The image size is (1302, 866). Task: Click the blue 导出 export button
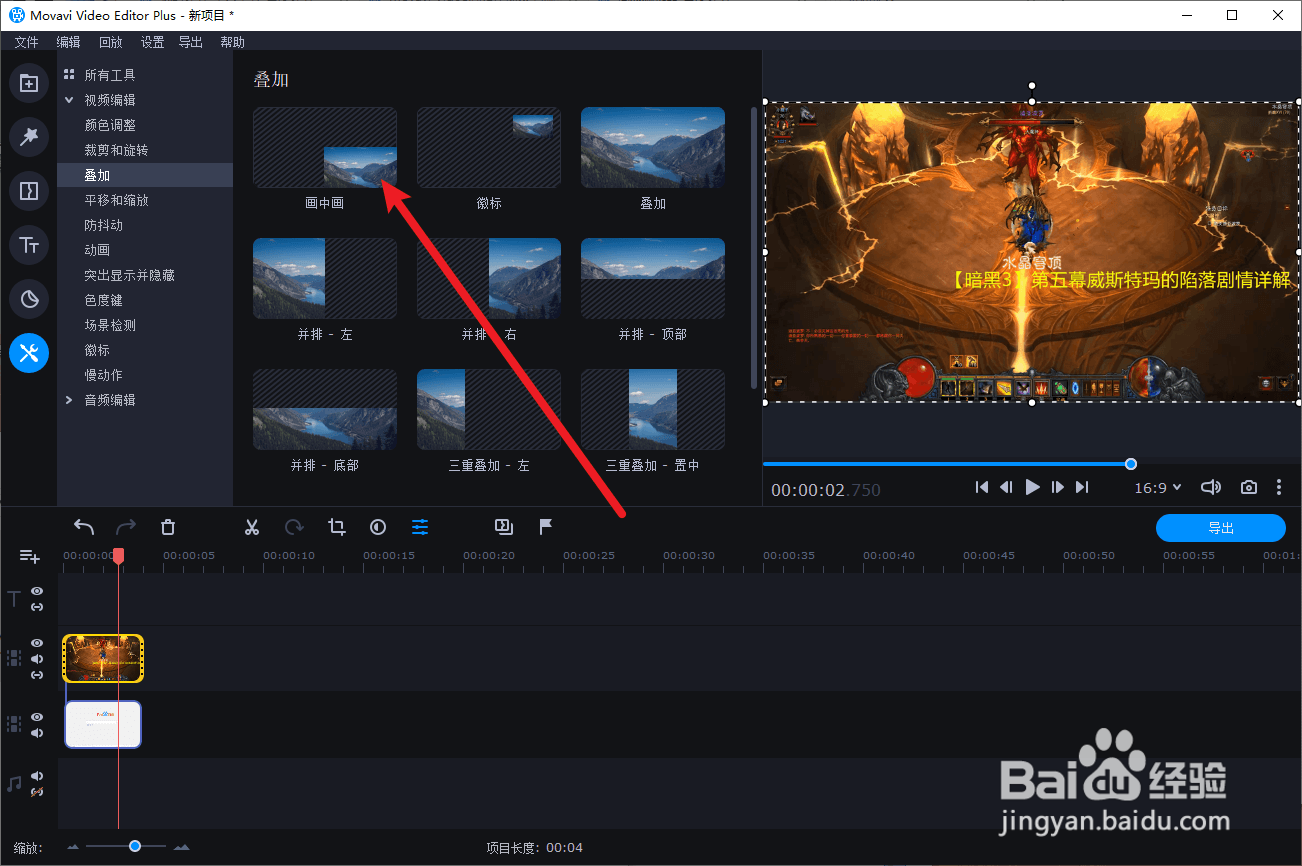pos(1220,528)
